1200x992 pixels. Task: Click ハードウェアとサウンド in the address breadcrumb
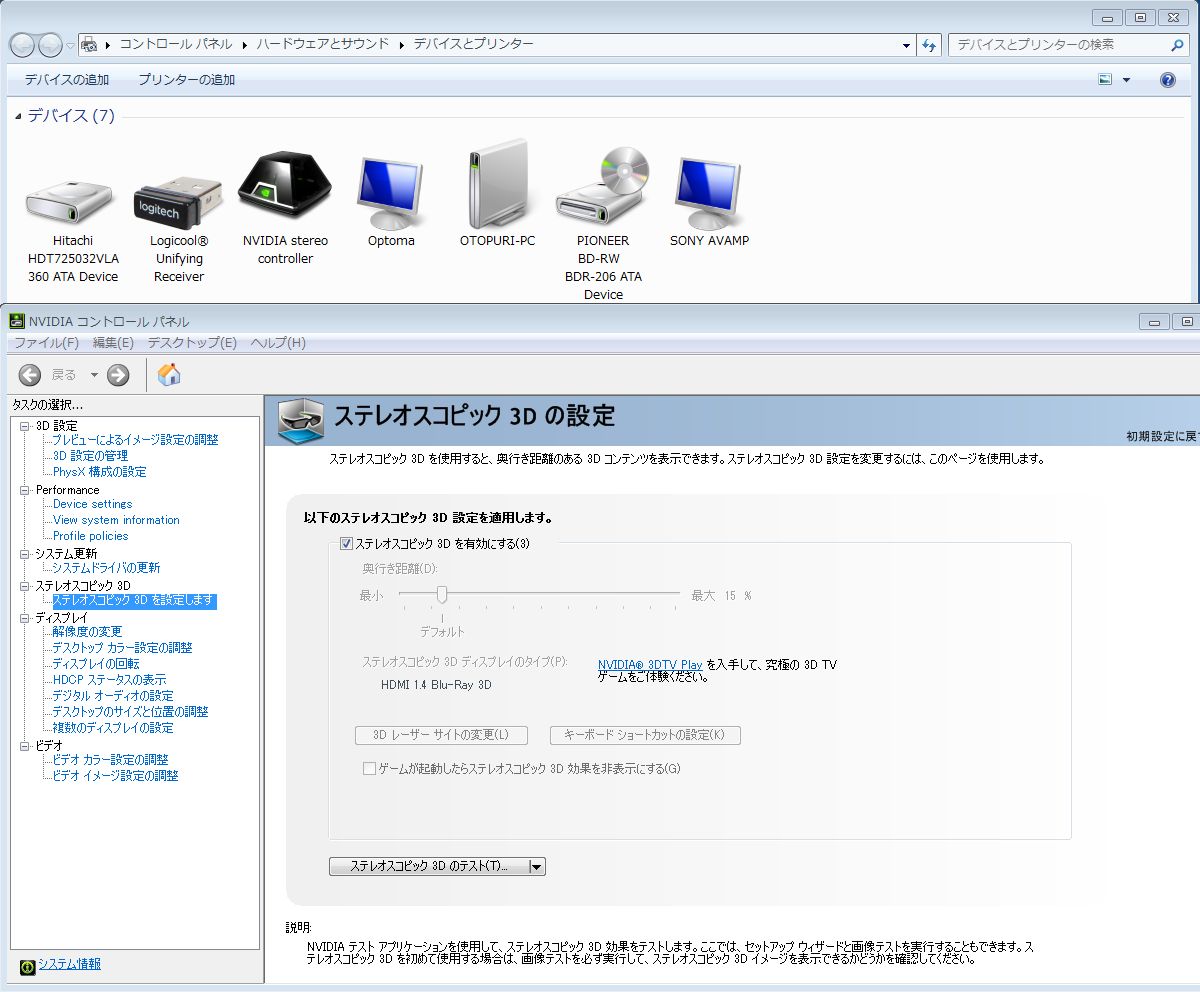click(323, 44)
